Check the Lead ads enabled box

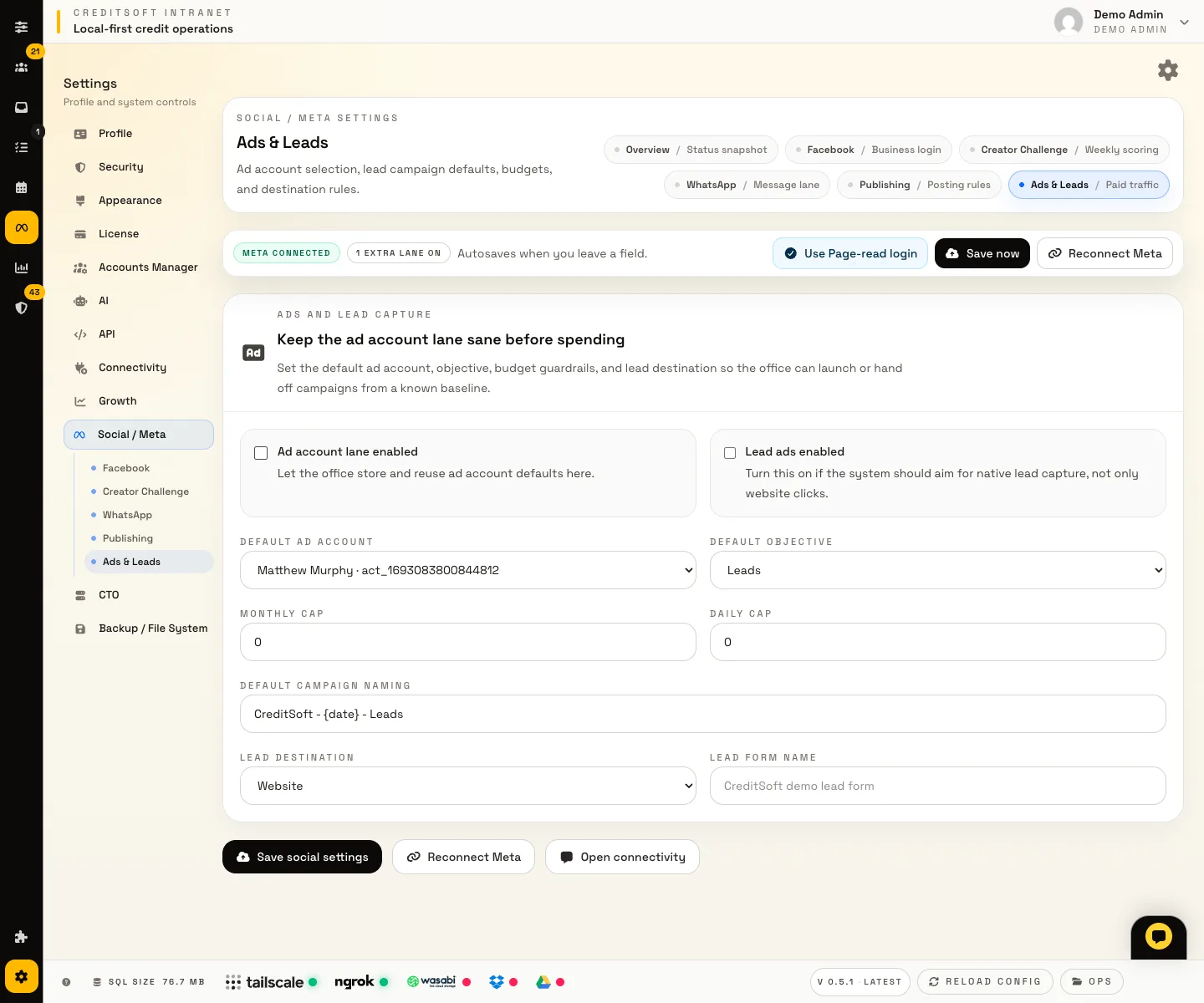coord(730,453)
